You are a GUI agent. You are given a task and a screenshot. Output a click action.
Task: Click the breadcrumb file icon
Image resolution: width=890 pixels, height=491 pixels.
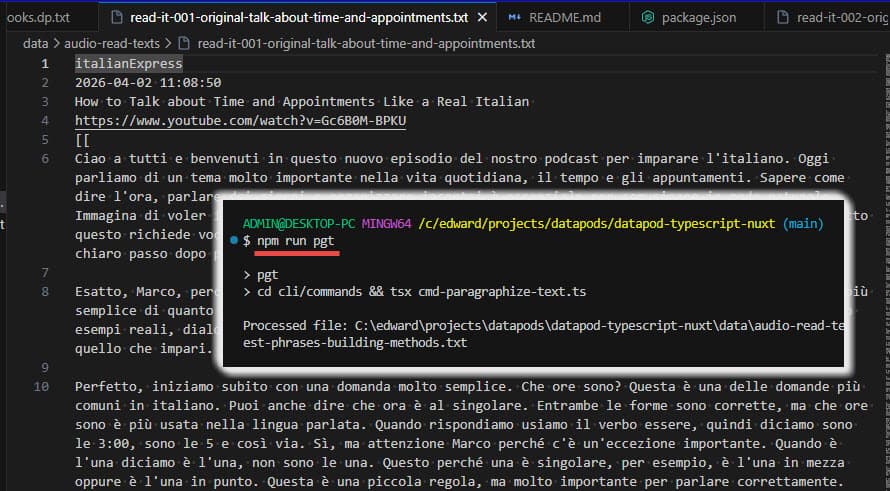tap(184, 43)
